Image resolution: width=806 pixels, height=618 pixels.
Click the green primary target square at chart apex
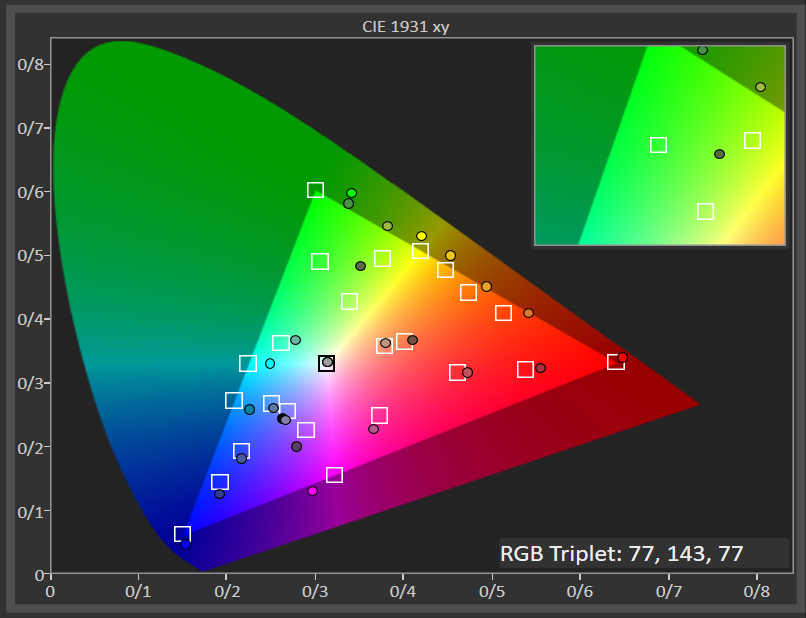pos(315,190)
